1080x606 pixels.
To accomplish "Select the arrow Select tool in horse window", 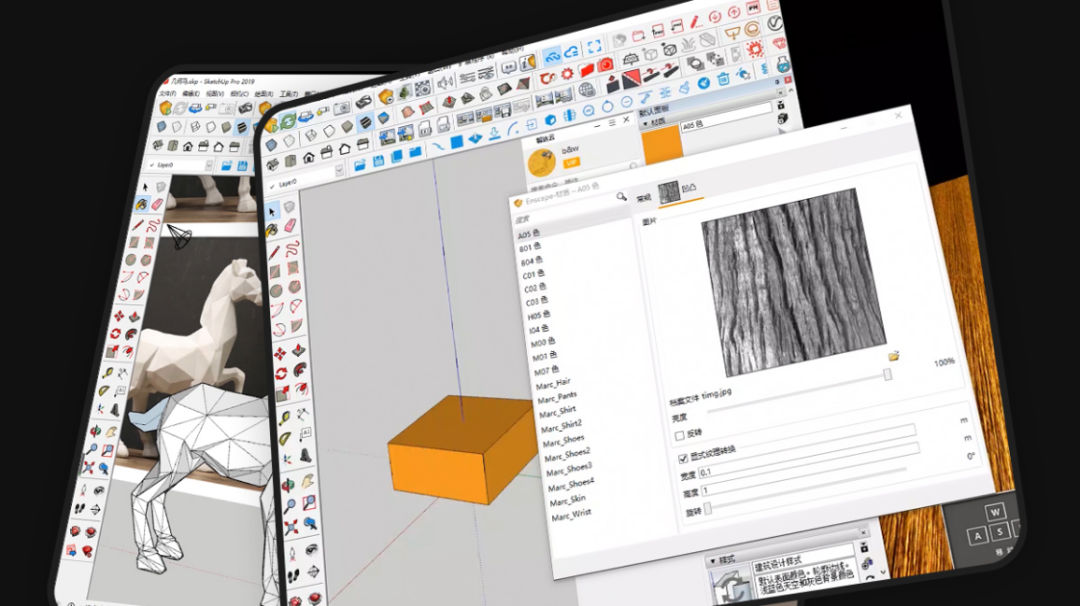I will coord(145,187).
